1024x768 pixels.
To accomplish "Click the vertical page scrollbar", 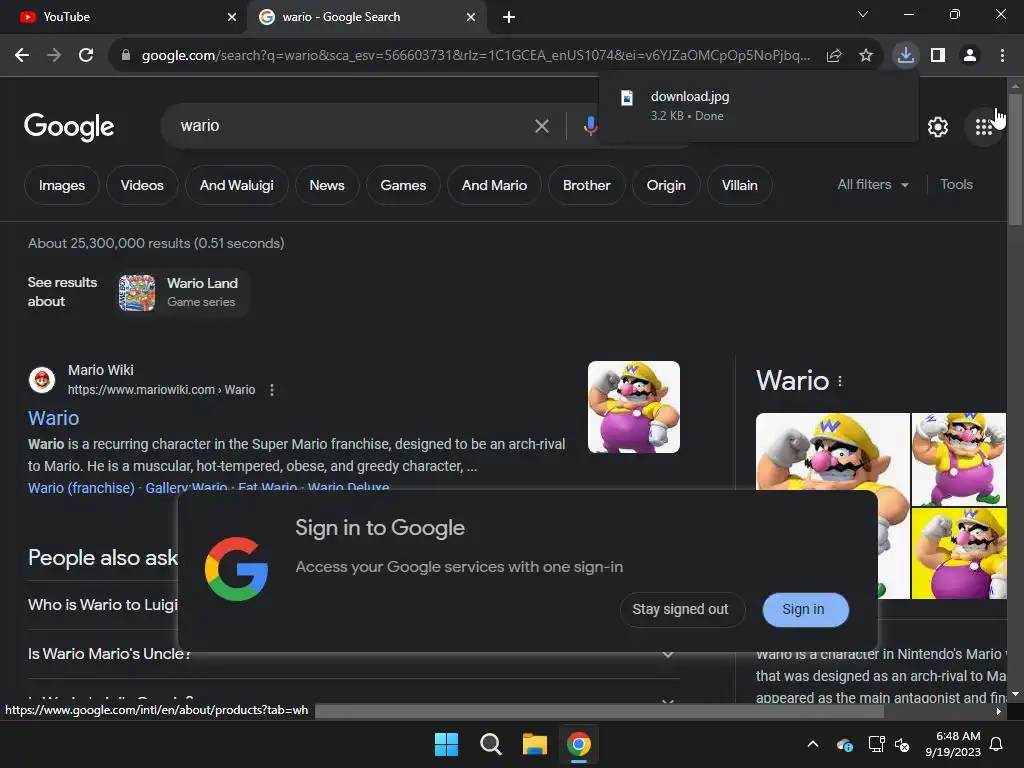I will pos(1015,160).
